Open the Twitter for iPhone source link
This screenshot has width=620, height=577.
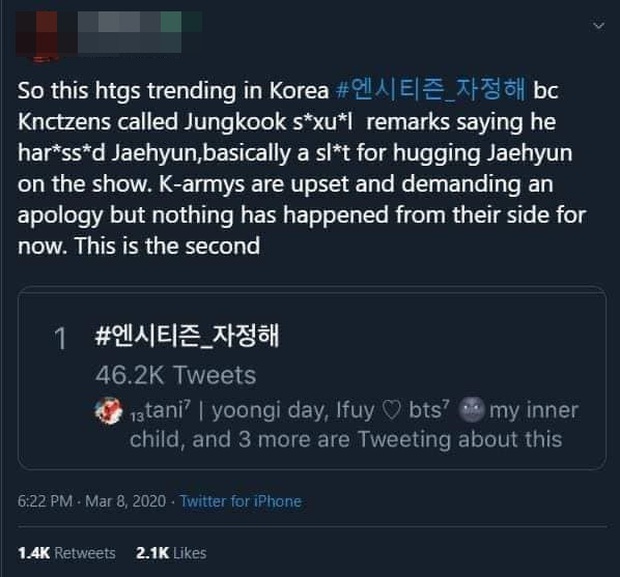pos(241,501)
